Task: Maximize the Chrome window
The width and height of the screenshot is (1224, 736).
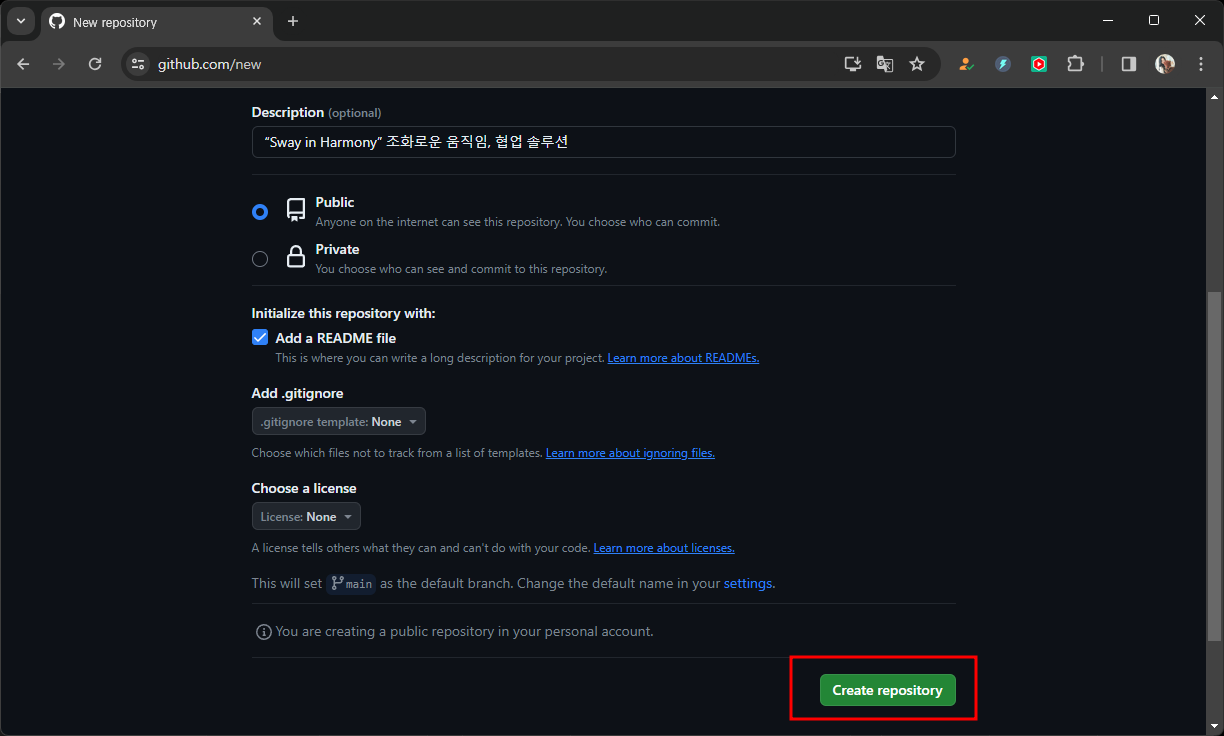Action: 1154,20
